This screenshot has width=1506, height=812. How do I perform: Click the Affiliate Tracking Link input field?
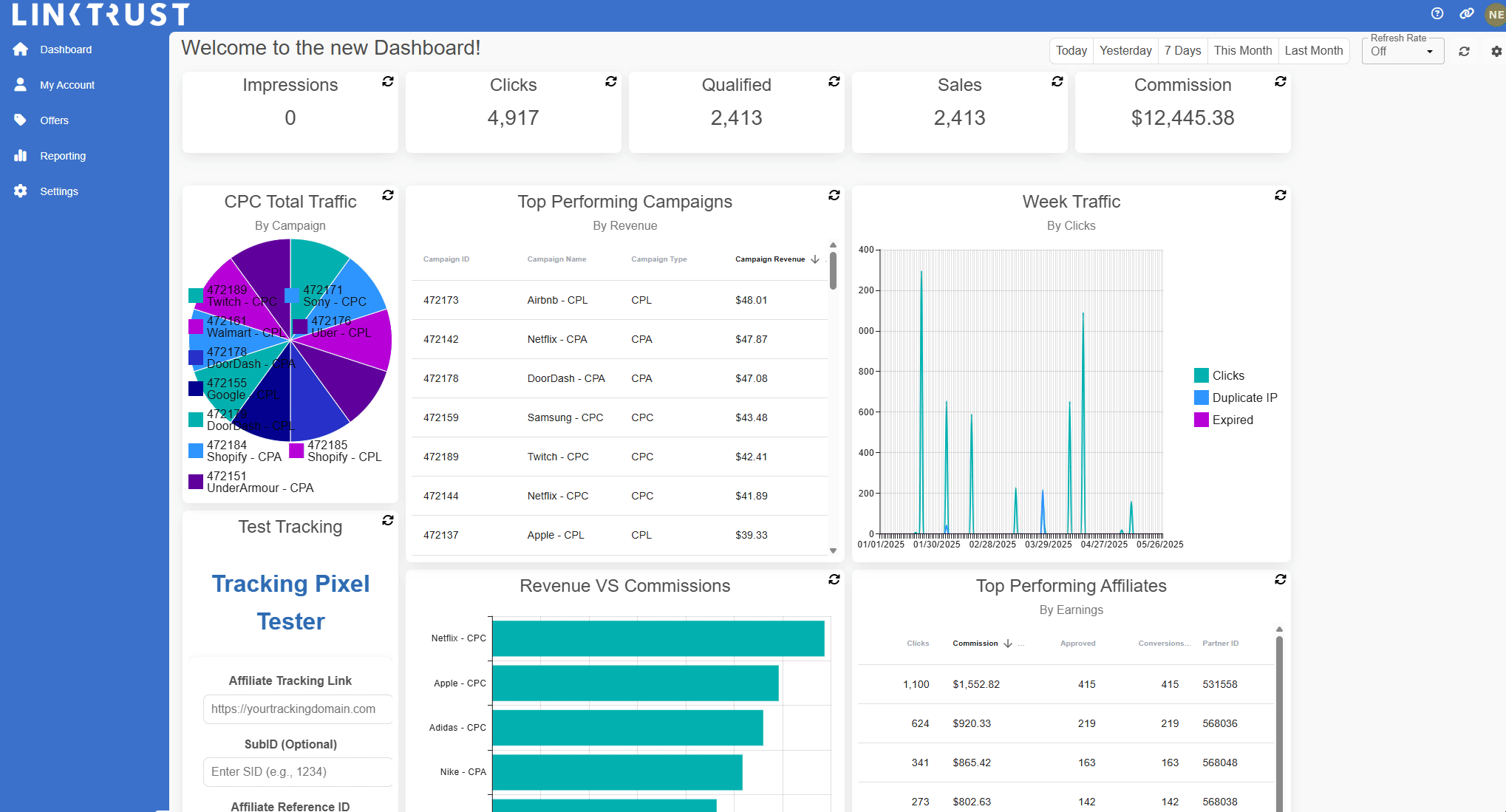pos(298,709)
